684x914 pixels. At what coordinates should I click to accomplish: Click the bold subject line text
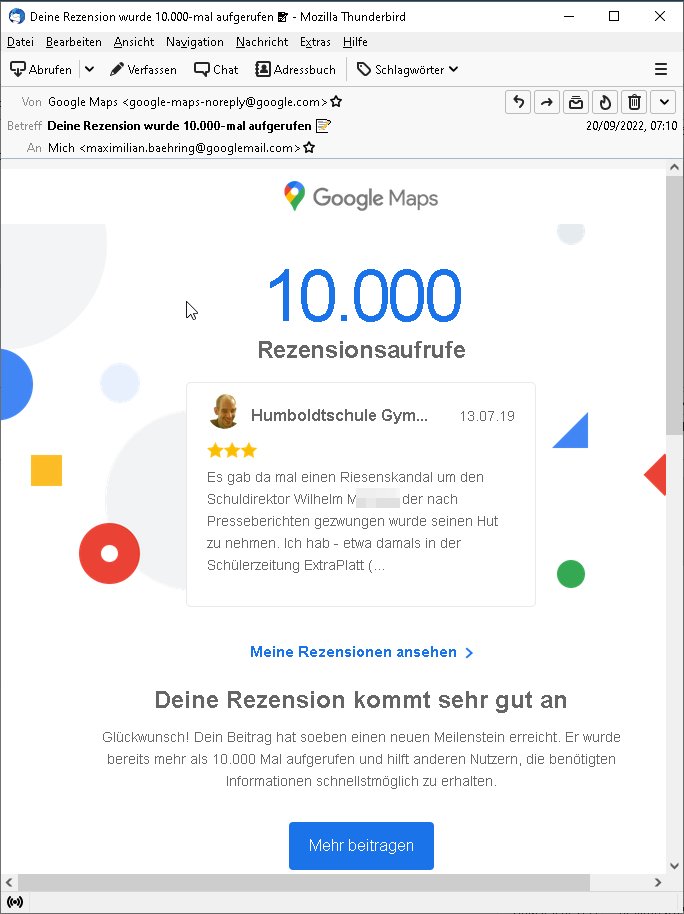(179, 126)
